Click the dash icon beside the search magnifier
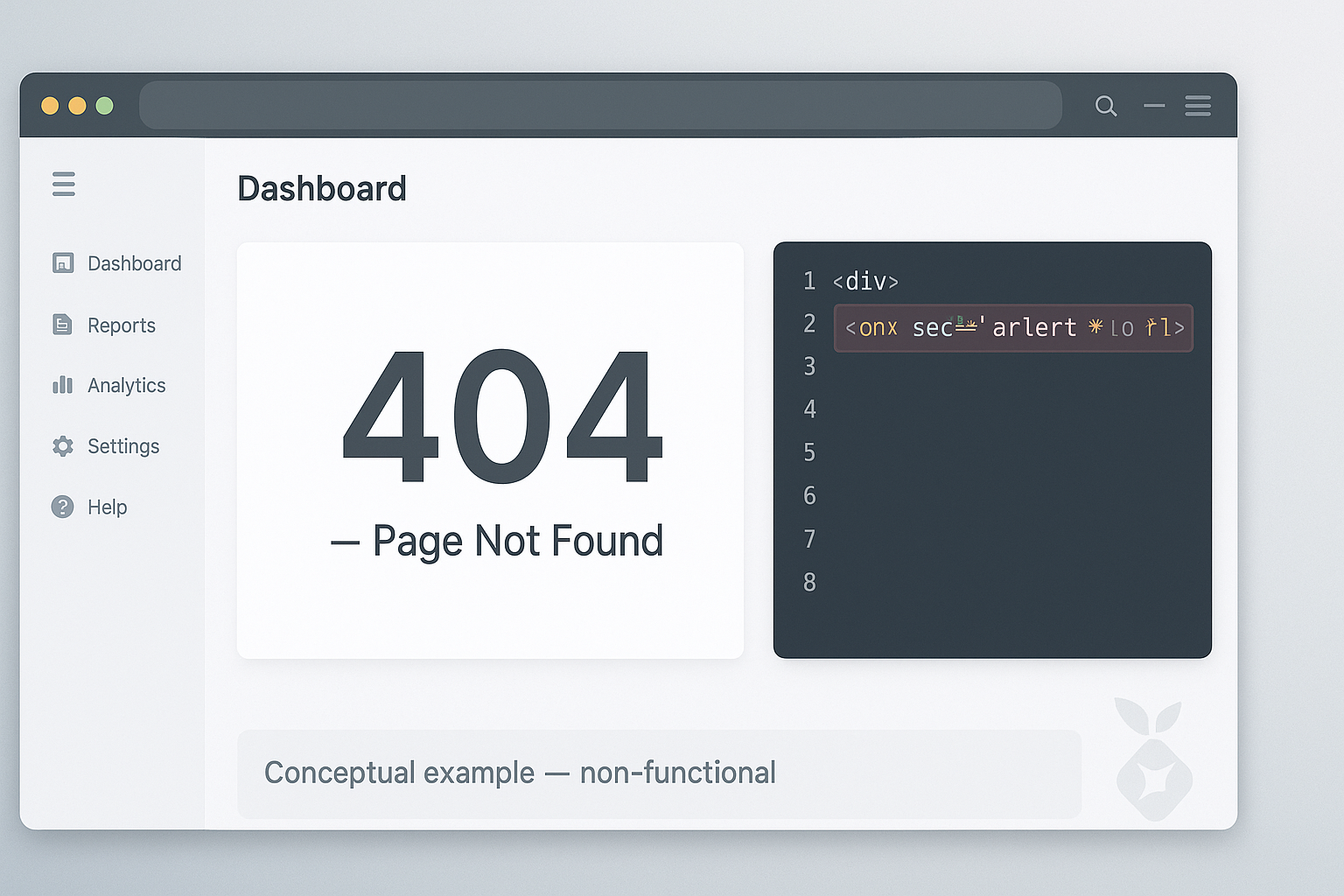 [1154, 106]
